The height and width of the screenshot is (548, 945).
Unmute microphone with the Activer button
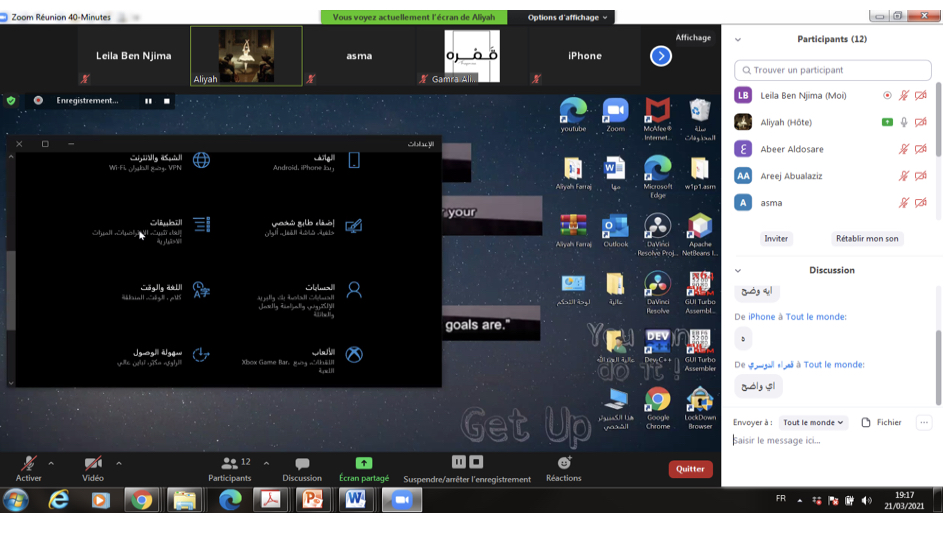[x=29, y=464]
